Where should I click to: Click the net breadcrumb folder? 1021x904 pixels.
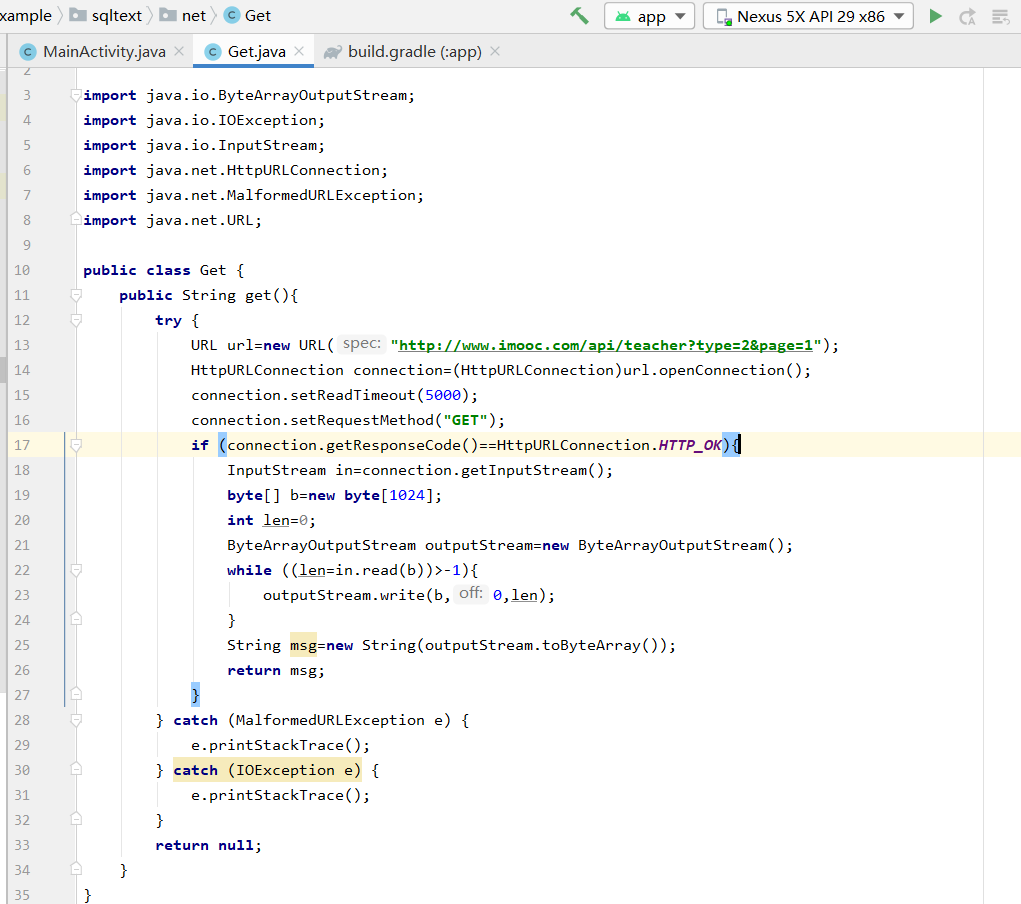point(182,16)
